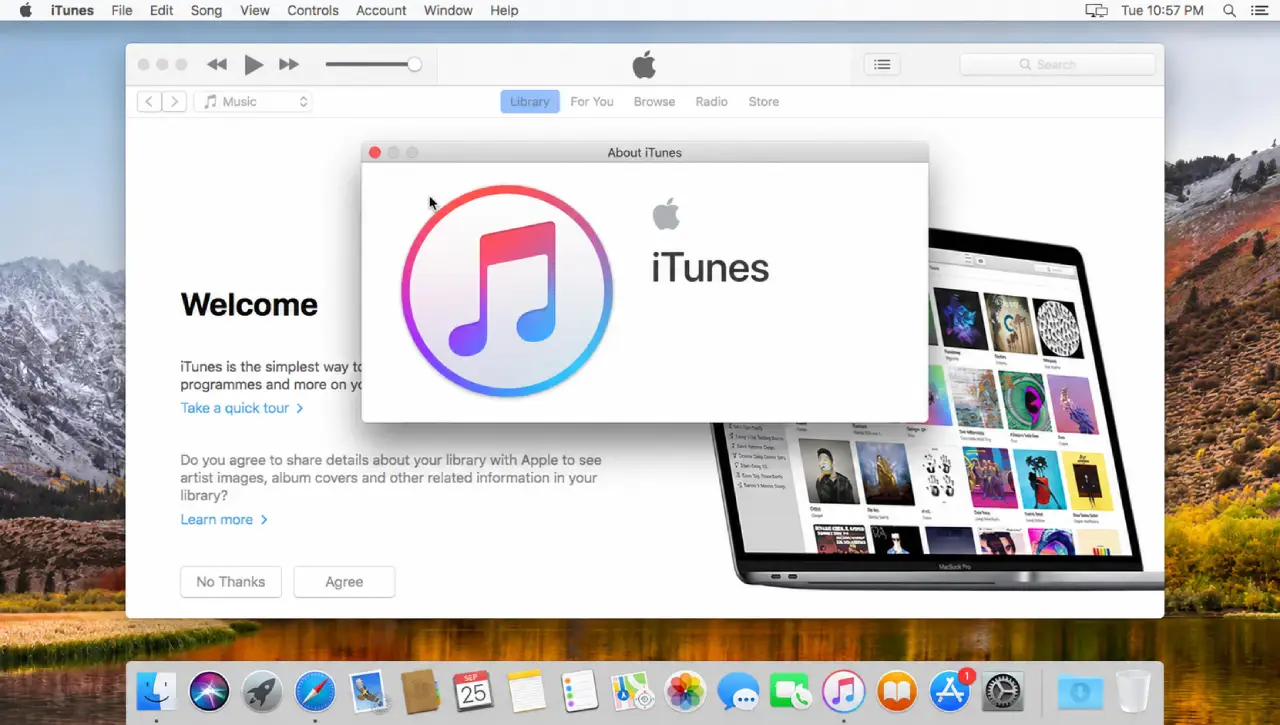Open the Downloads folder in Dock
This screenshot has width=1280, height=725.
click(x=1080, y=690)
